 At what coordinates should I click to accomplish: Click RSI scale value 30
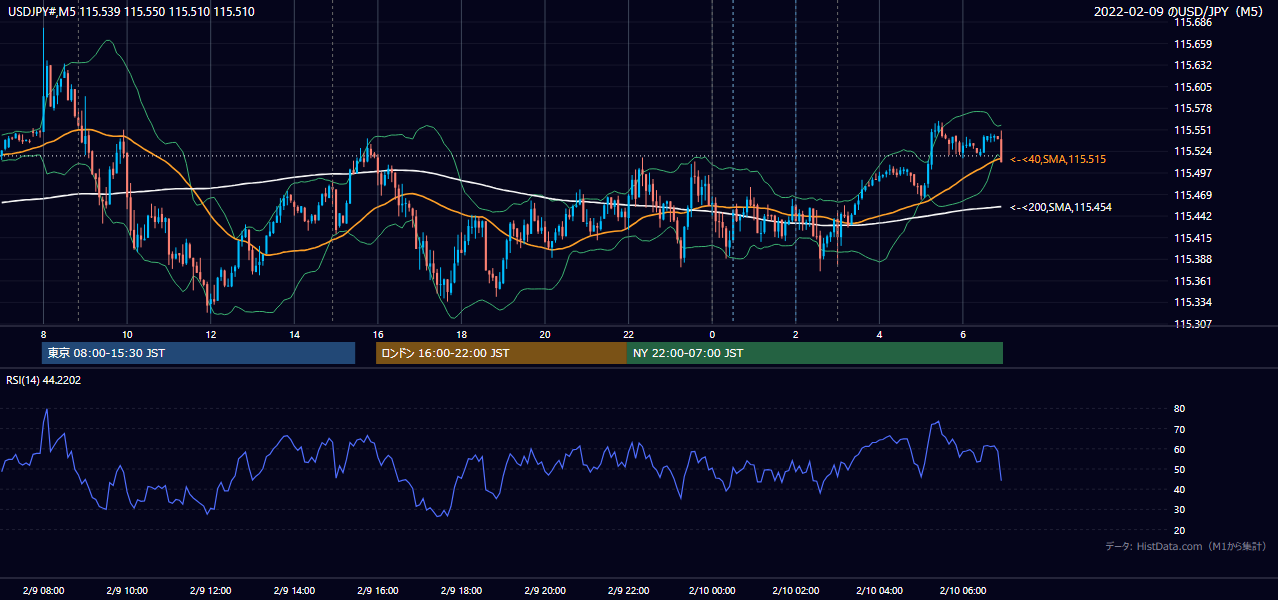[x=1179, y=510]
